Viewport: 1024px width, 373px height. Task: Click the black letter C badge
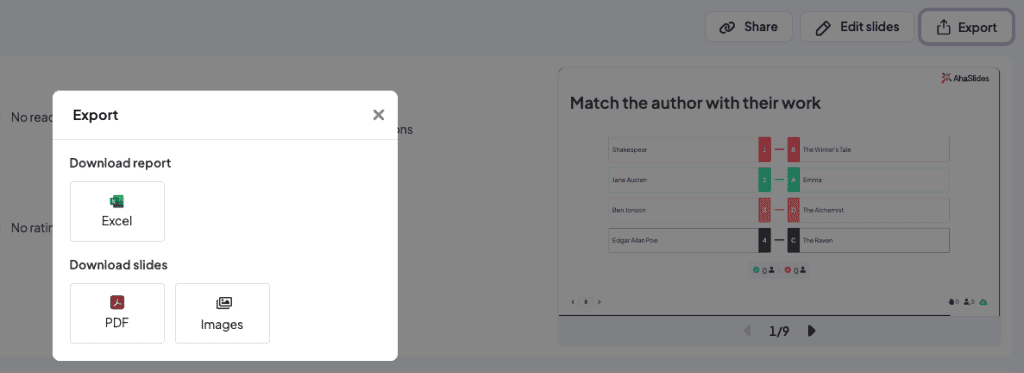pyautogui.click(x=793, y=240)
